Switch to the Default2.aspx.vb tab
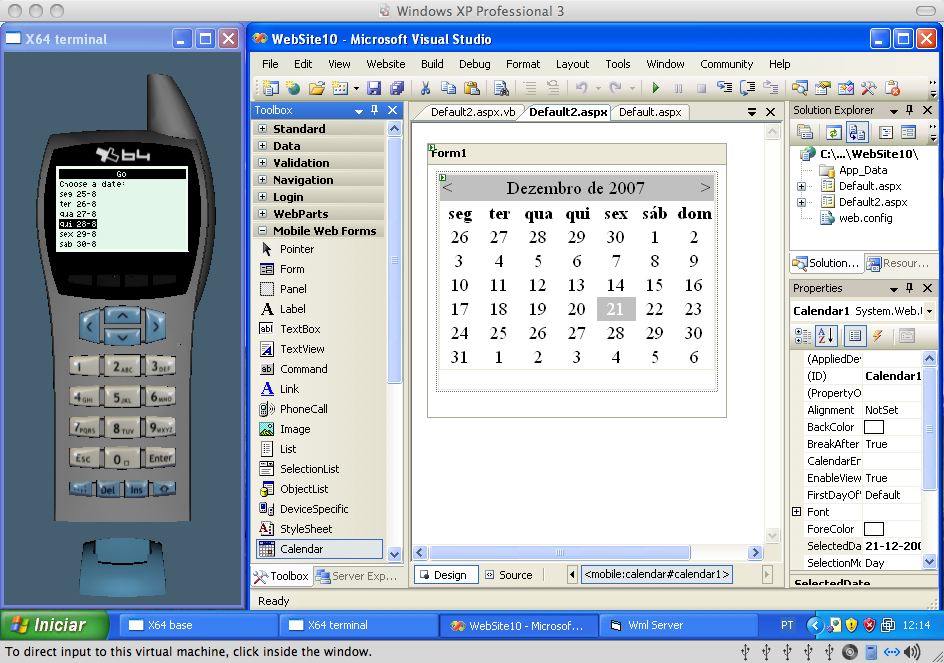Viewport: 944px width, 663px height. pyautogui.click(x=473, y=112)
